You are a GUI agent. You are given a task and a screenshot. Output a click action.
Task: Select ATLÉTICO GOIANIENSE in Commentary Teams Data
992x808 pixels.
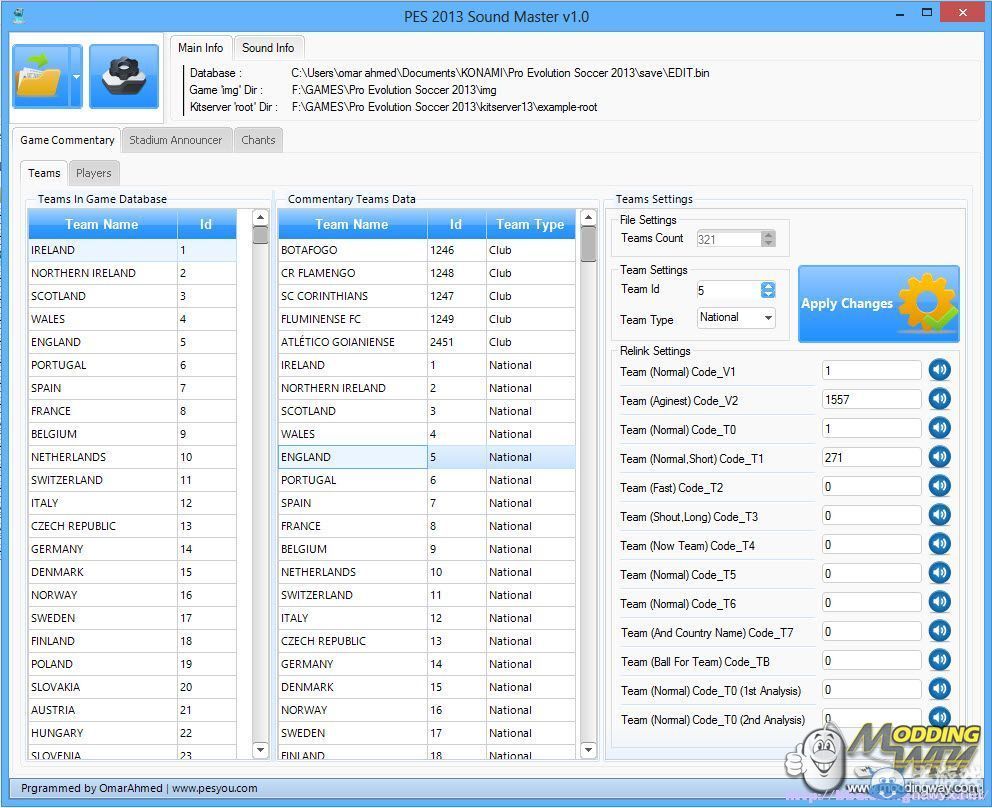426,342
